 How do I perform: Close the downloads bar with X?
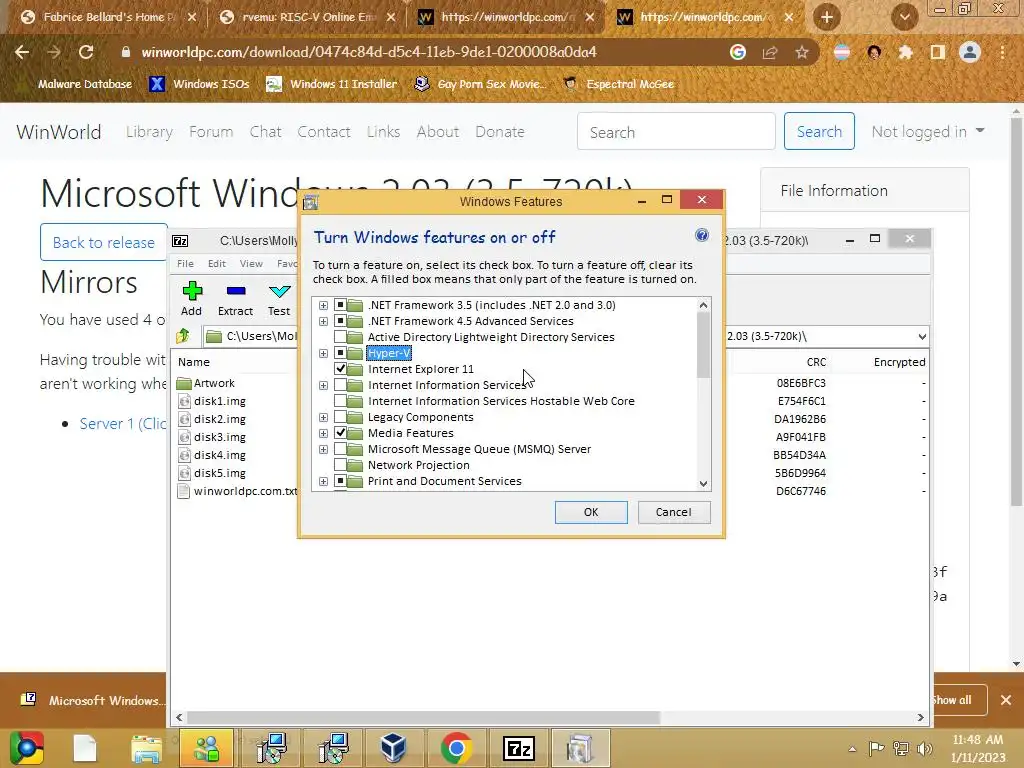coord(1006,700)
